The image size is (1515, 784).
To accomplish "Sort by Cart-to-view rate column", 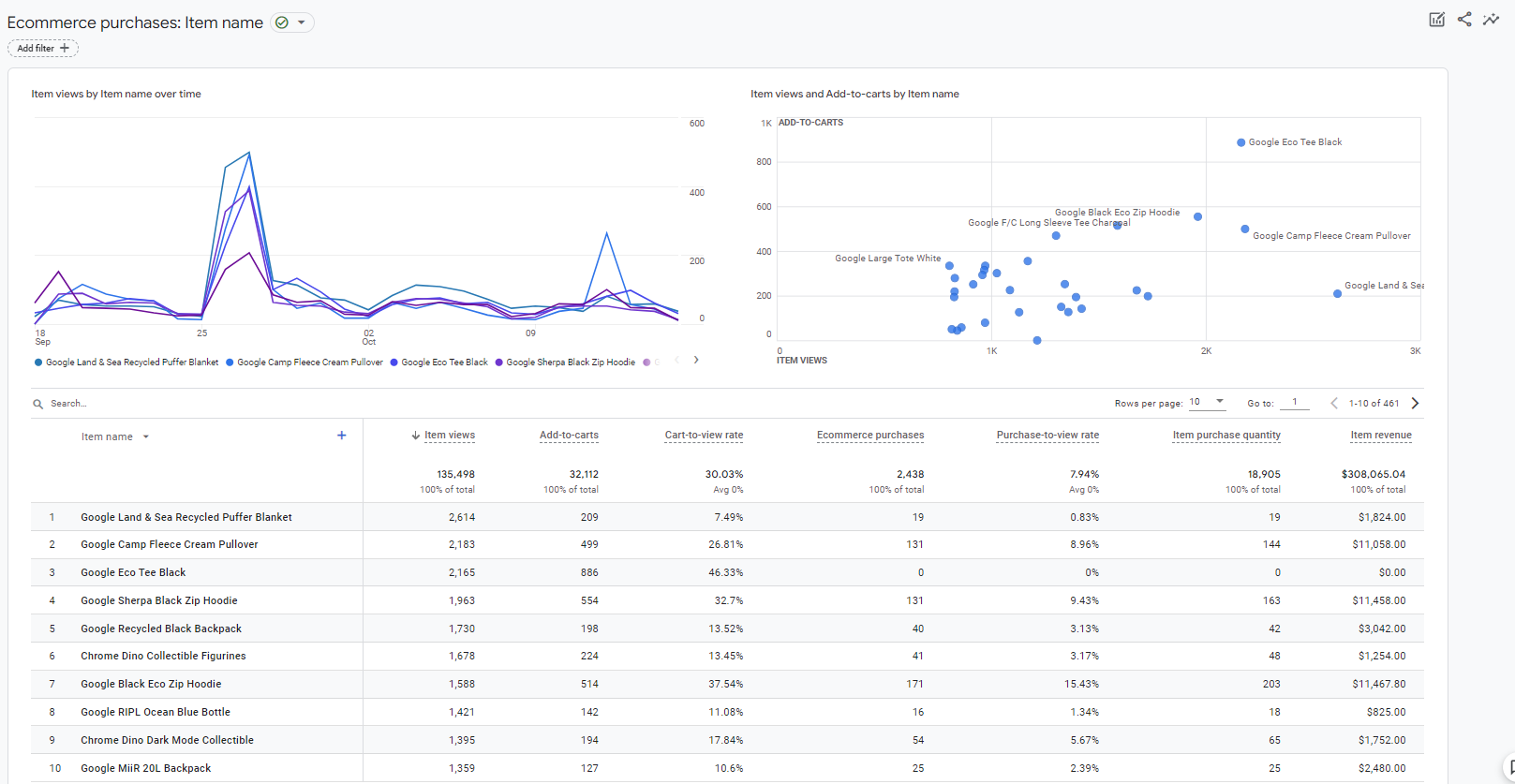I will click(704, 435).
